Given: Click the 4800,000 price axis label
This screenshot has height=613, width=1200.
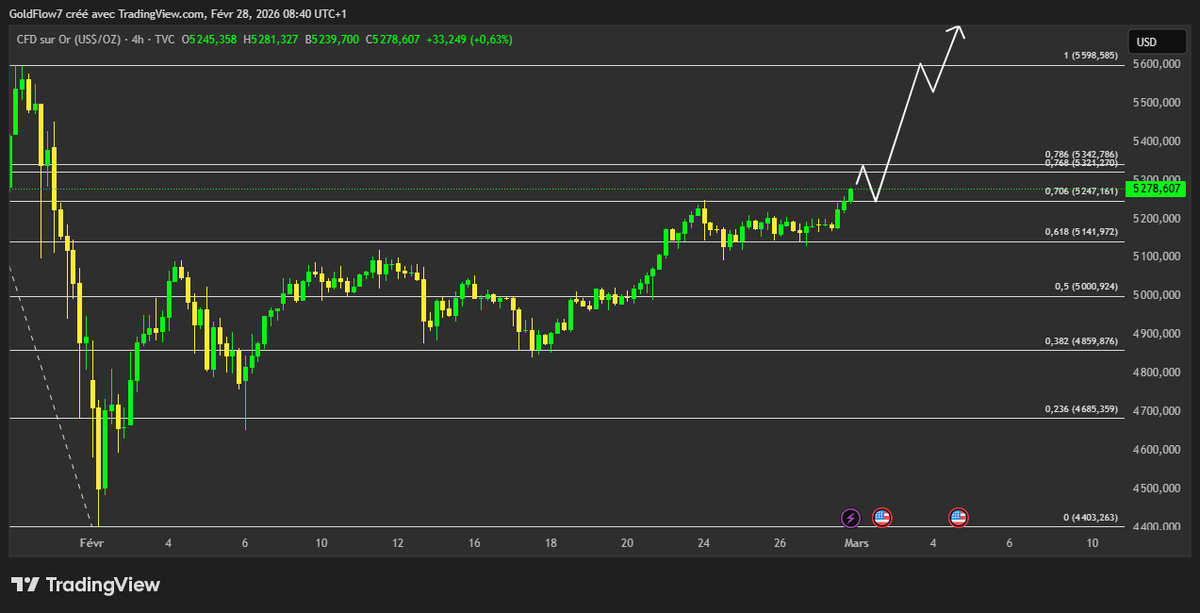Looking at the screenshot, I should click(x=1155, y=373).
